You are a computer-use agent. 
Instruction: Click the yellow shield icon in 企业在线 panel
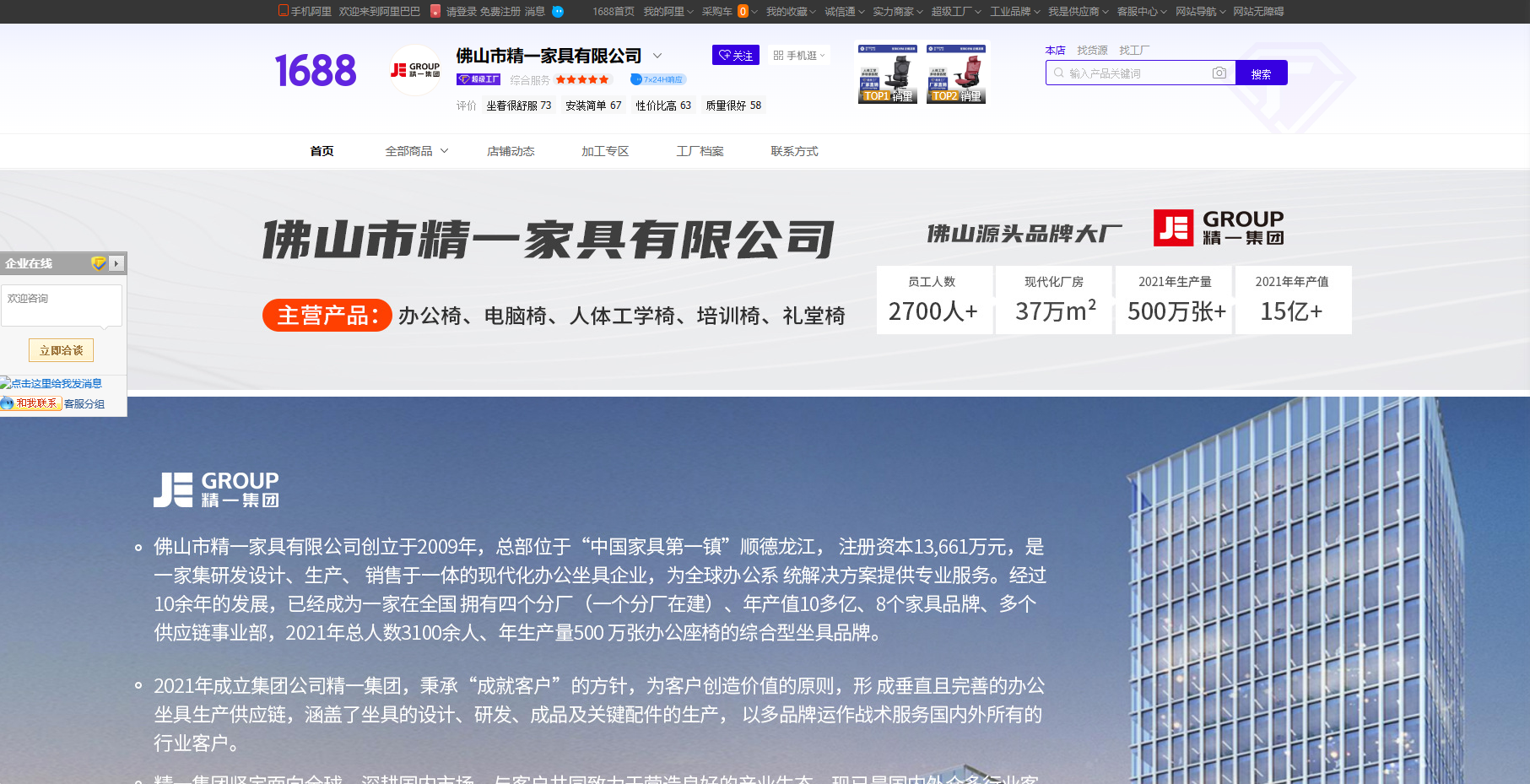99,263
